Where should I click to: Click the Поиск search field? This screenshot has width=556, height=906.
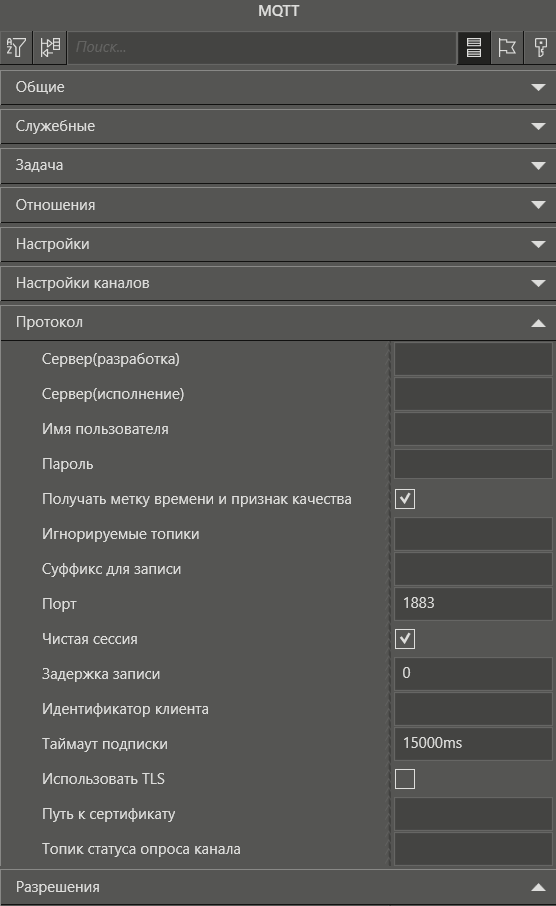[x=262, y=47]
